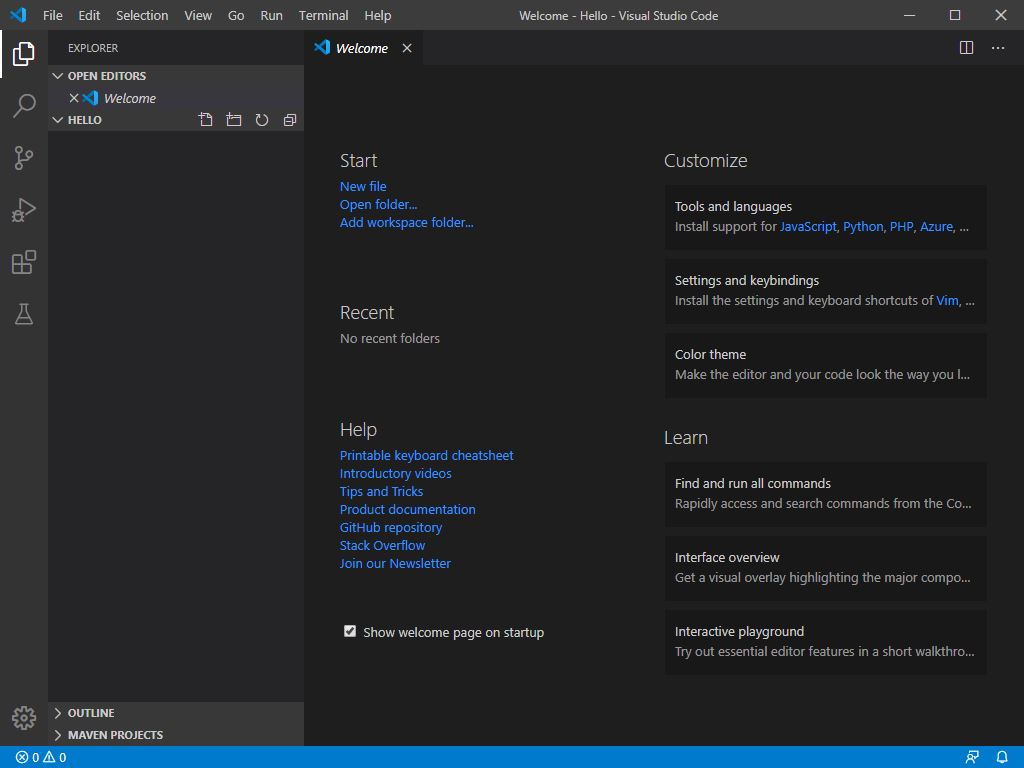Image resolution: width=1024 pixels, height=768 pixels.
Task: Open the Selection menu
Action: click(142, 15)
